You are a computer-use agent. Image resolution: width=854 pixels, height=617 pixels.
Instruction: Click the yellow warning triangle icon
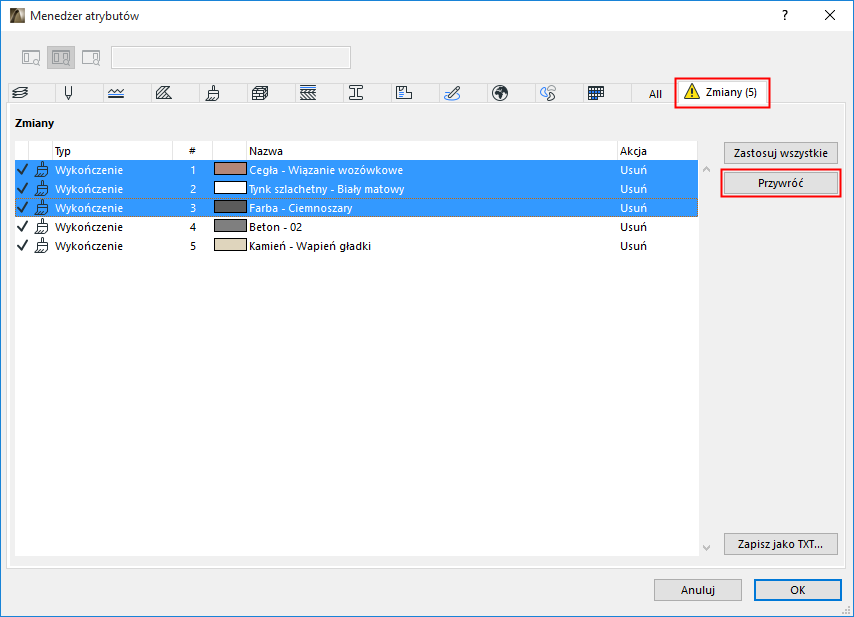point(692,91)
